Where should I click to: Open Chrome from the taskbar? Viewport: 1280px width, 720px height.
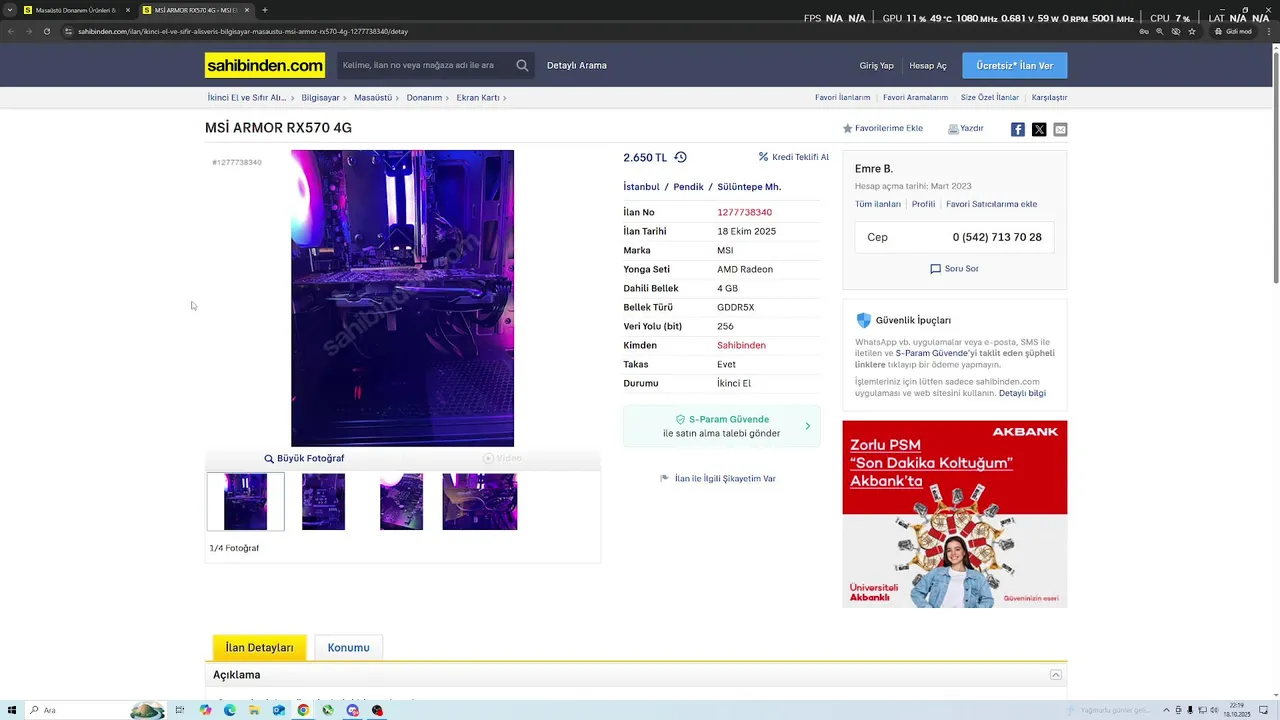(303, 710)
